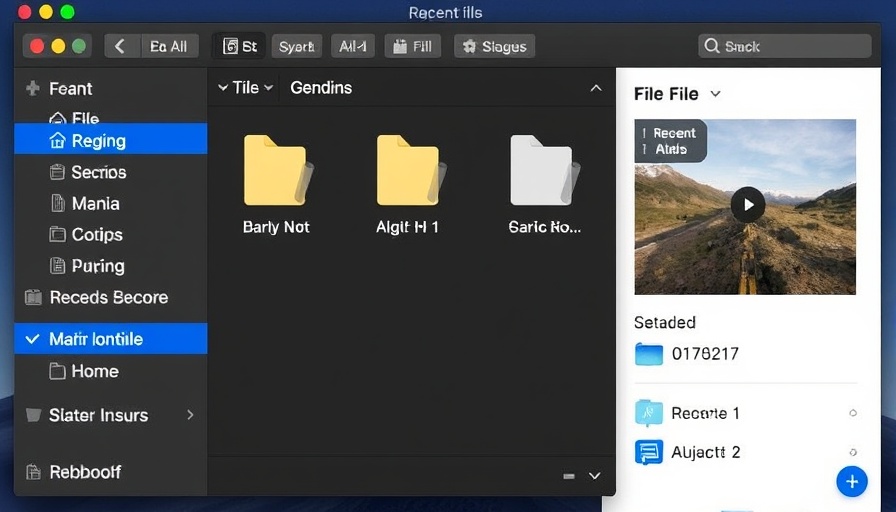Click the small bar icon in bottom bar
This screenshot has width=896, height=512.
pyautogui.click(x=569, y=476)
